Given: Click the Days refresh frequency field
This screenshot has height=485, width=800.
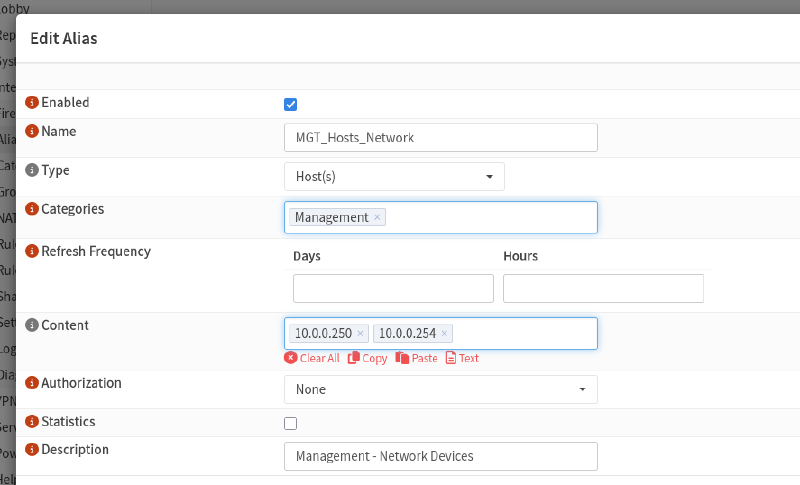Looking at the screenshot, I should 393,289.
